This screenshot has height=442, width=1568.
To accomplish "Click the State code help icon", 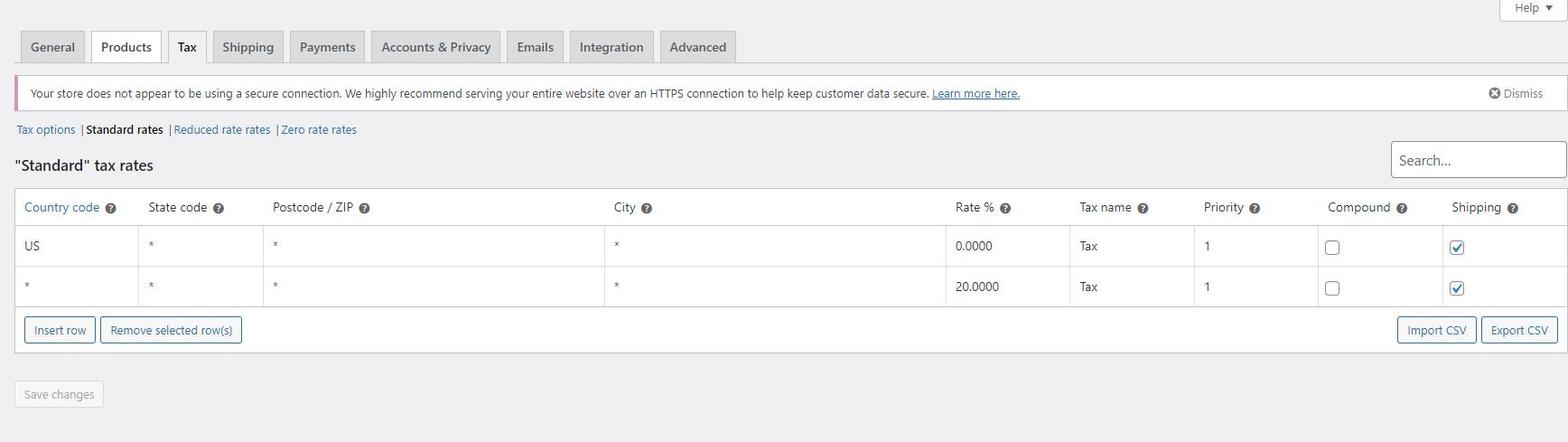I will (219, 208).
